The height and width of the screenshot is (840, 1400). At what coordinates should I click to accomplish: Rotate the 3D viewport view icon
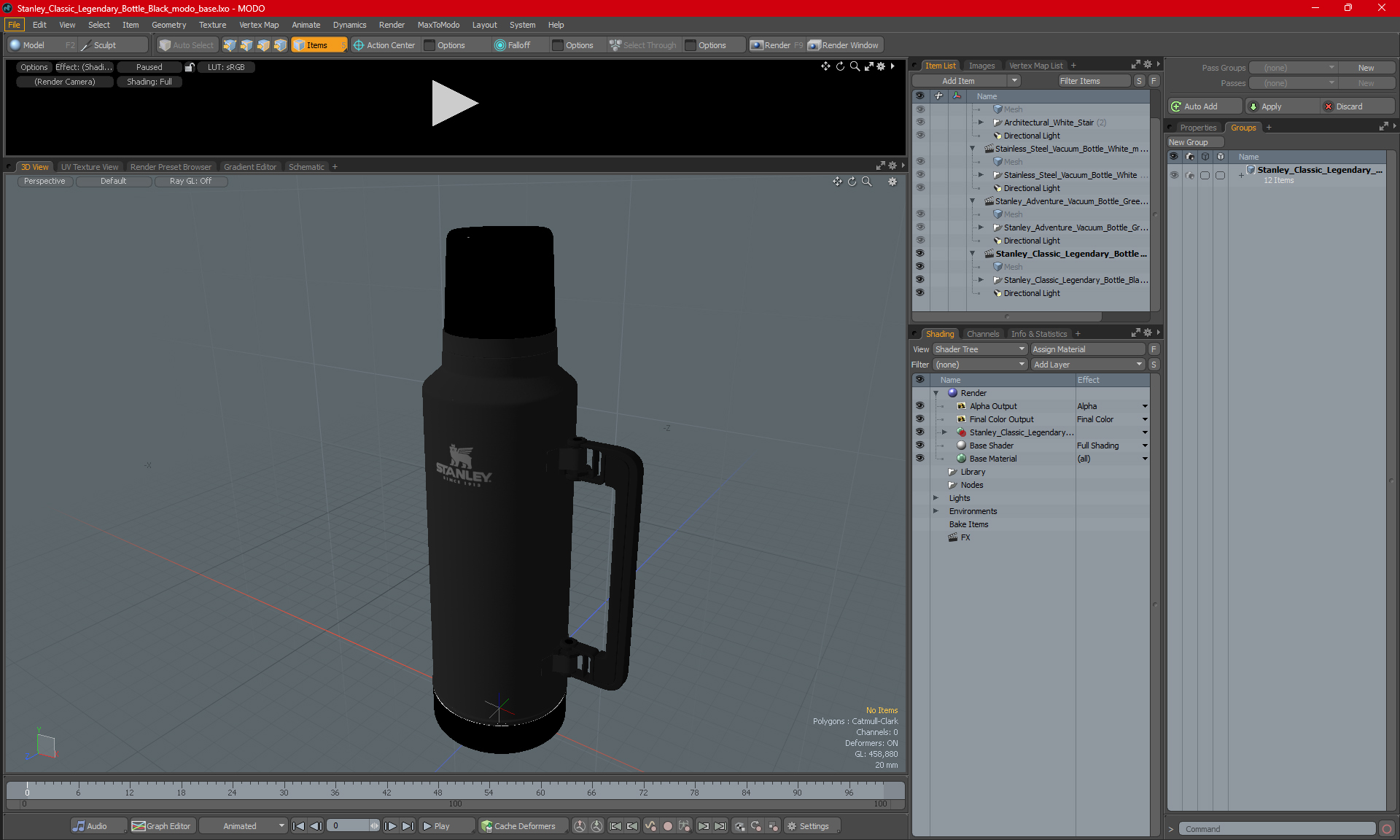tap(852, 182)
